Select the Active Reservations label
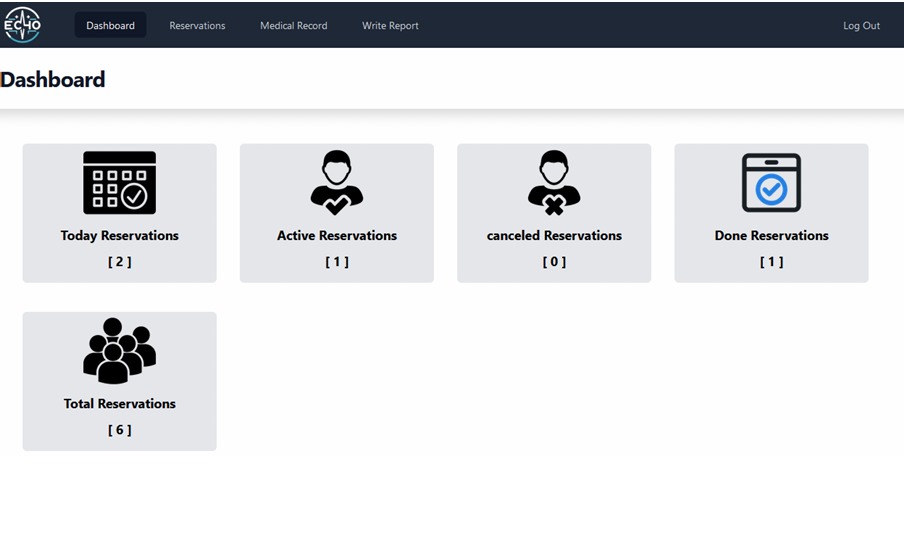Viewport: 904px width, 543px height. click(x=337, y=235)
